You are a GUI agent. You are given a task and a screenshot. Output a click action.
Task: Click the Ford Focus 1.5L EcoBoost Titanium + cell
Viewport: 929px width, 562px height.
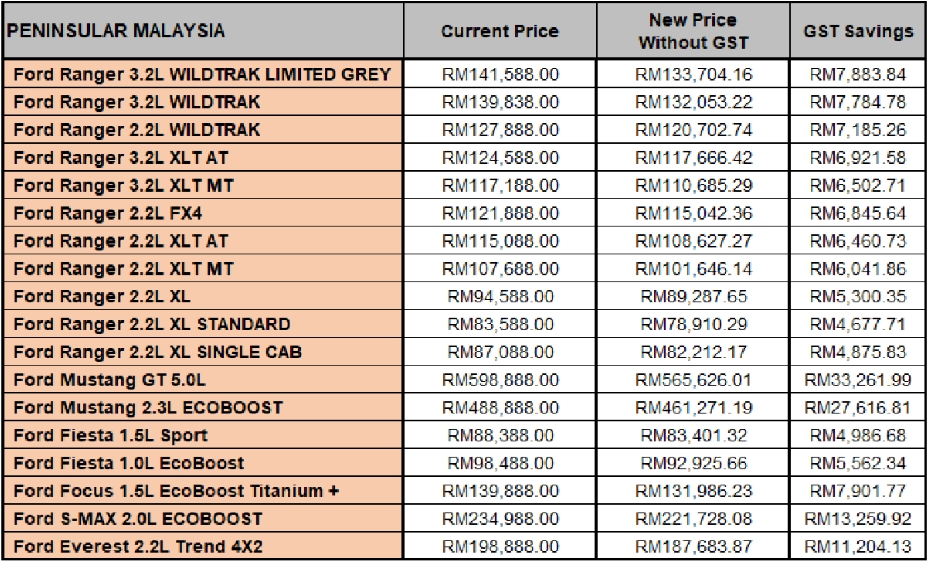pyautogui.click(x=203, y=491)
